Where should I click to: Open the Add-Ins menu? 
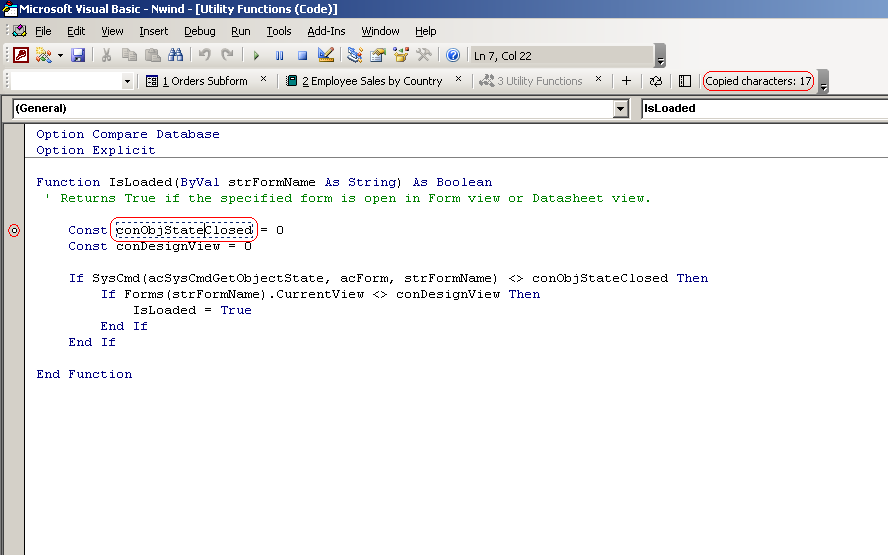coord(326,31)
